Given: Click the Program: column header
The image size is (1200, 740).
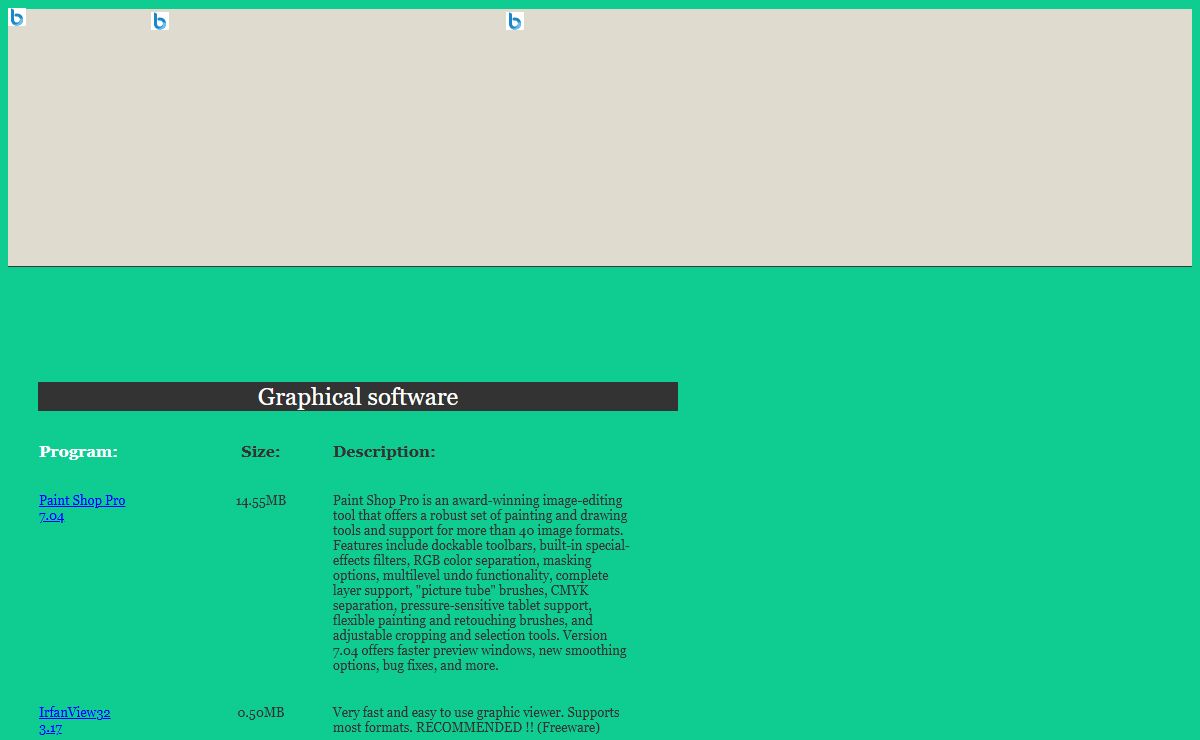Looking at the screenshot, I should point(78,452).
